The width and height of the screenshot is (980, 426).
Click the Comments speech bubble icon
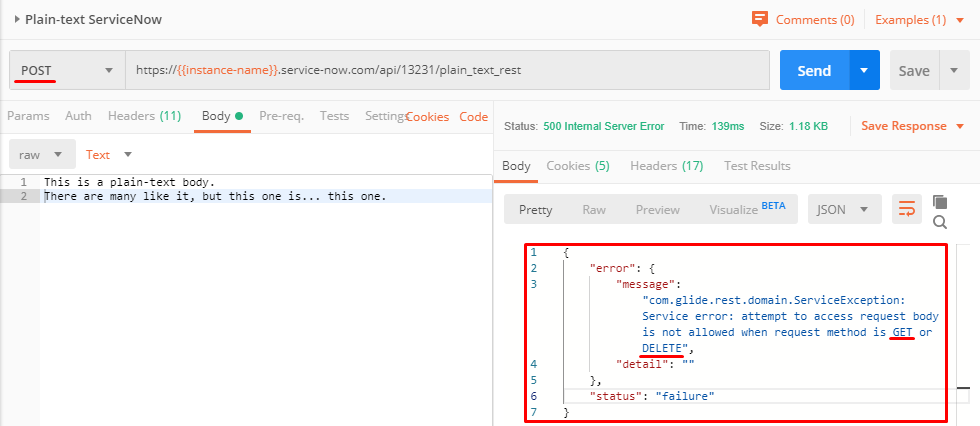(760, 19)
